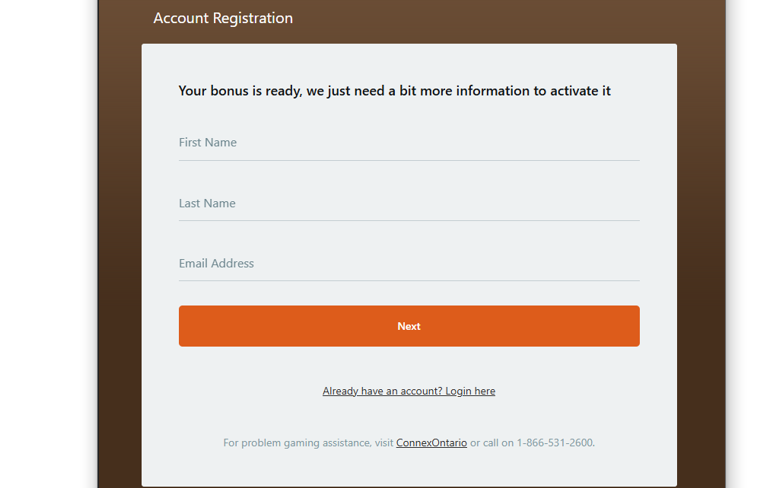
Task: Select the Email Address text box
Action: [409, 263]
